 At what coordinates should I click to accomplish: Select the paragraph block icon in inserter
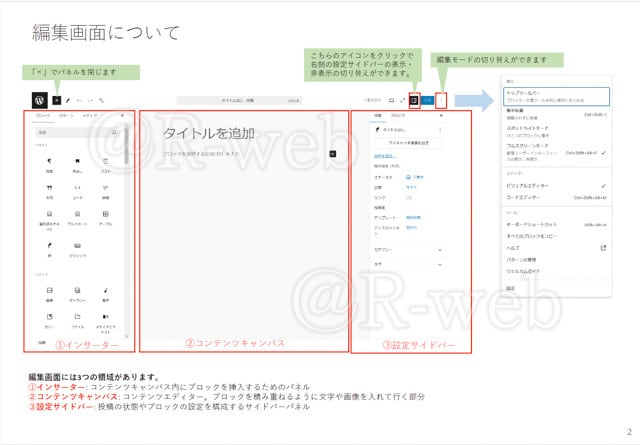click(x=49, y=160)
